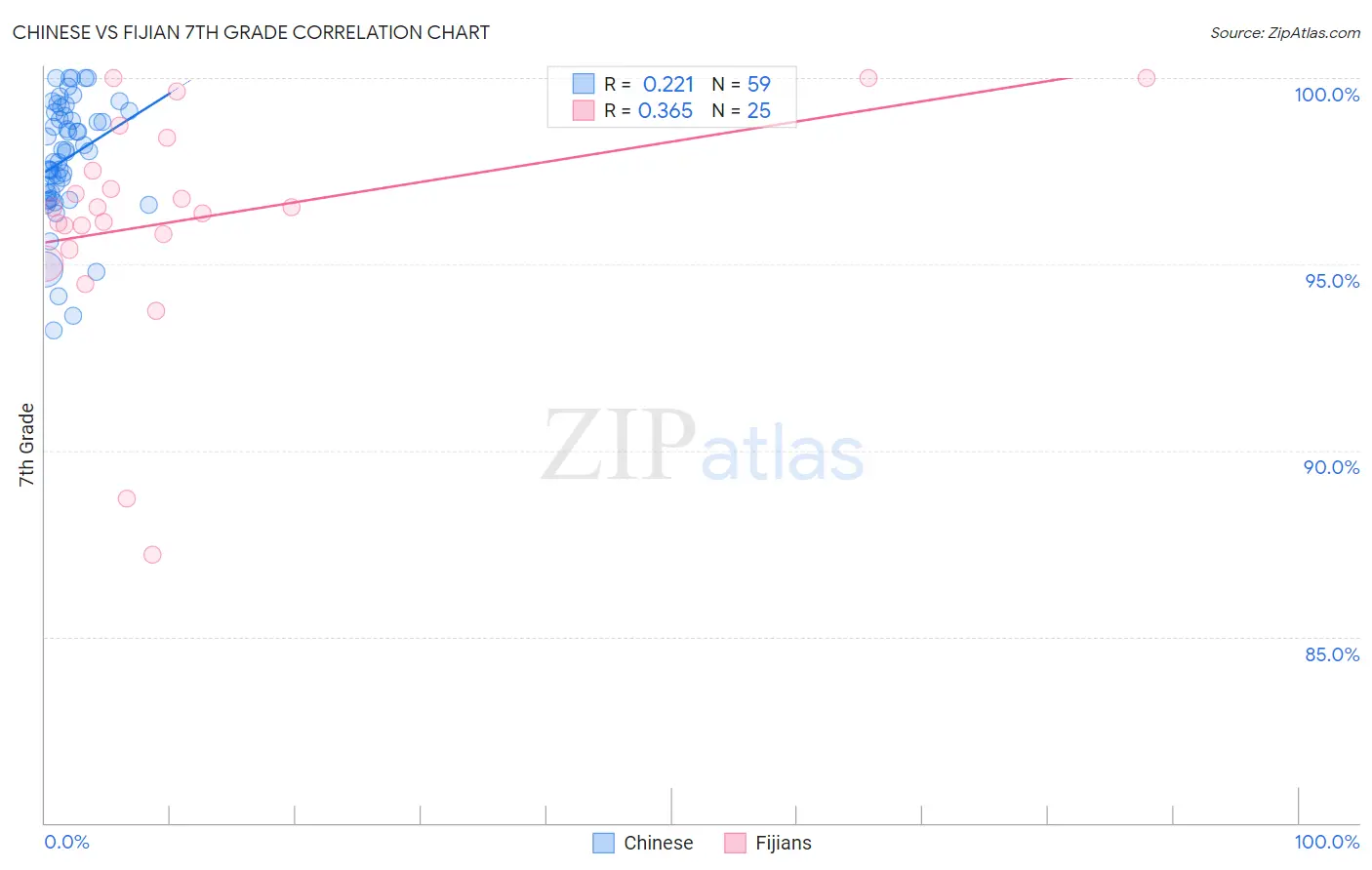The height and width of the screenshot is (870, 1372).
Task: Click the lowest pink Fijian data point
Action: 152,555
